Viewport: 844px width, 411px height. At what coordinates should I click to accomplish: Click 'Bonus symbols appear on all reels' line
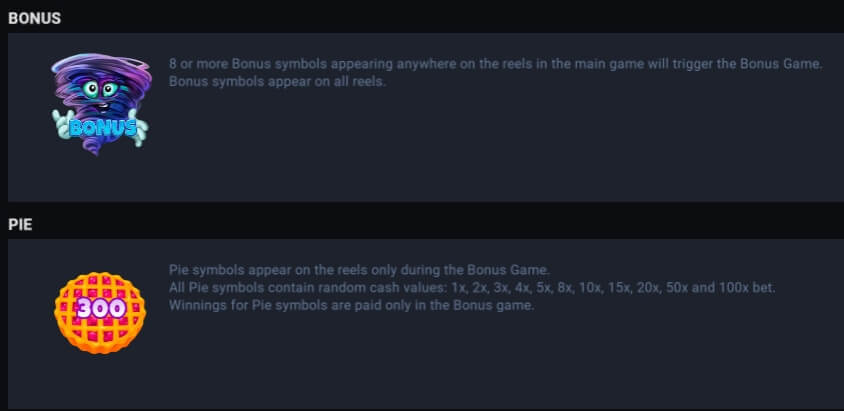pos(277,82)
